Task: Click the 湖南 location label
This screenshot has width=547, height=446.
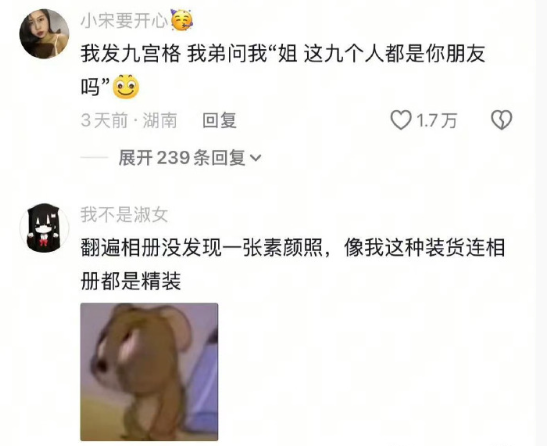Action: point(160,120)
